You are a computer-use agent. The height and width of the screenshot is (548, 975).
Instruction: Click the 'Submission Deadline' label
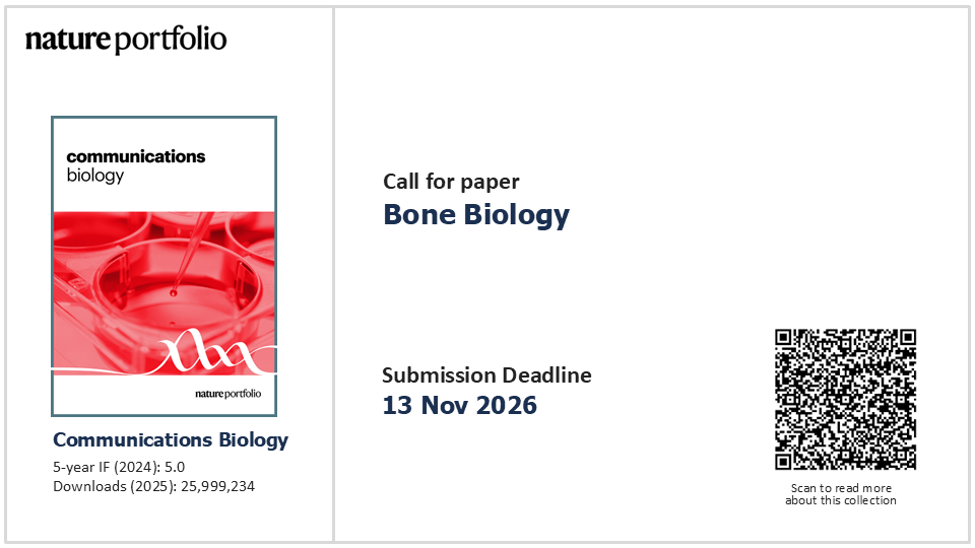tap(487, 375)
